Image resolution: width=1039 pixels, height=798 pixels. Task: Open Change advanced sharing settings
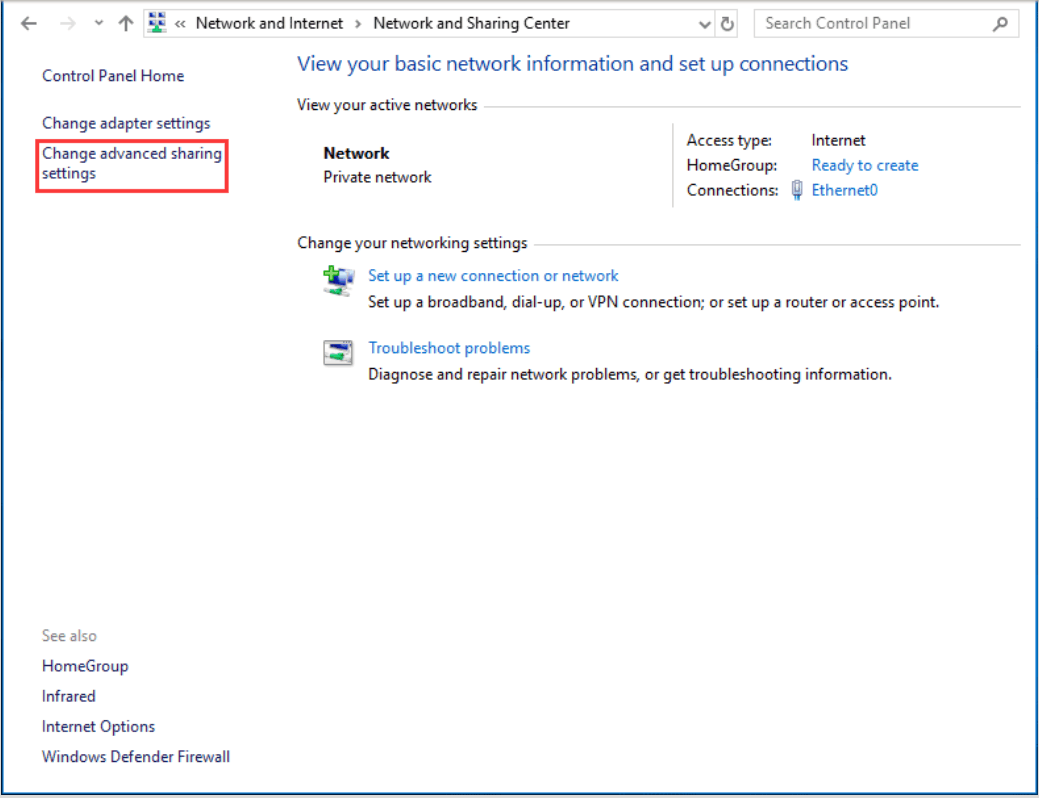[132, 164]
